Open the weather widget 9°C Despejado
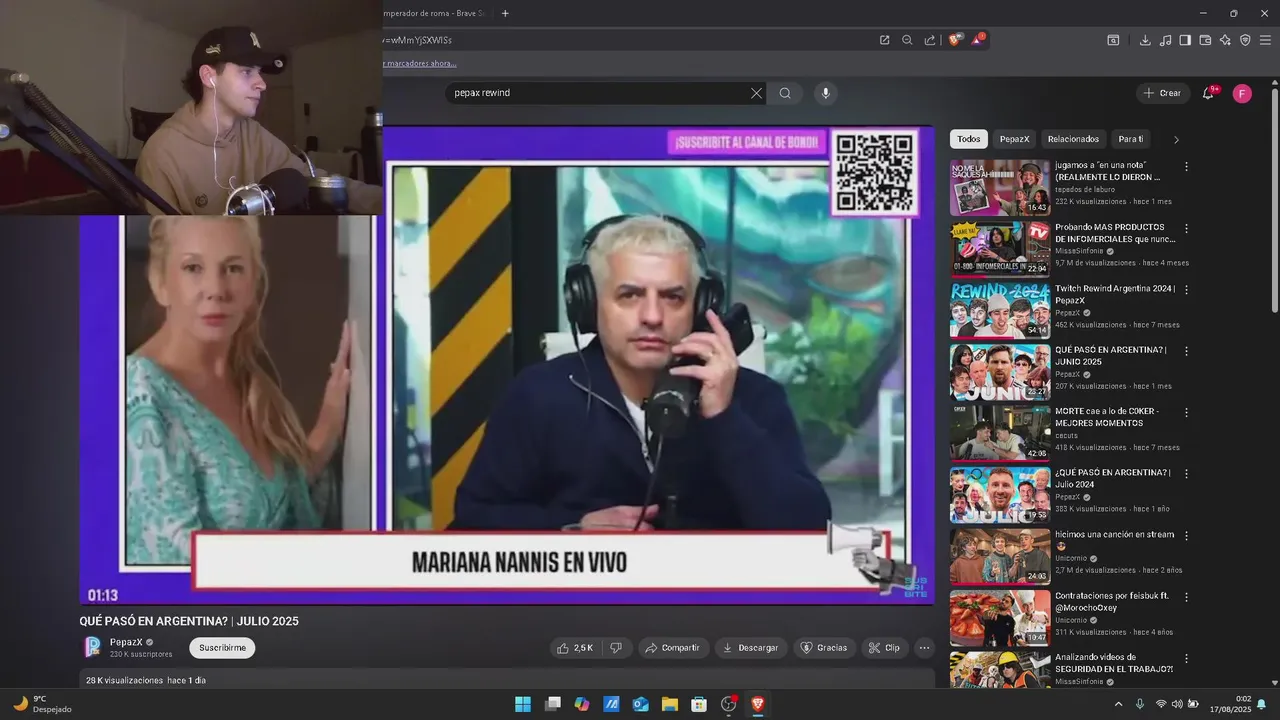Image resolution: width=1280 pixels, height=720 pixels. click(x=42, y=704)
